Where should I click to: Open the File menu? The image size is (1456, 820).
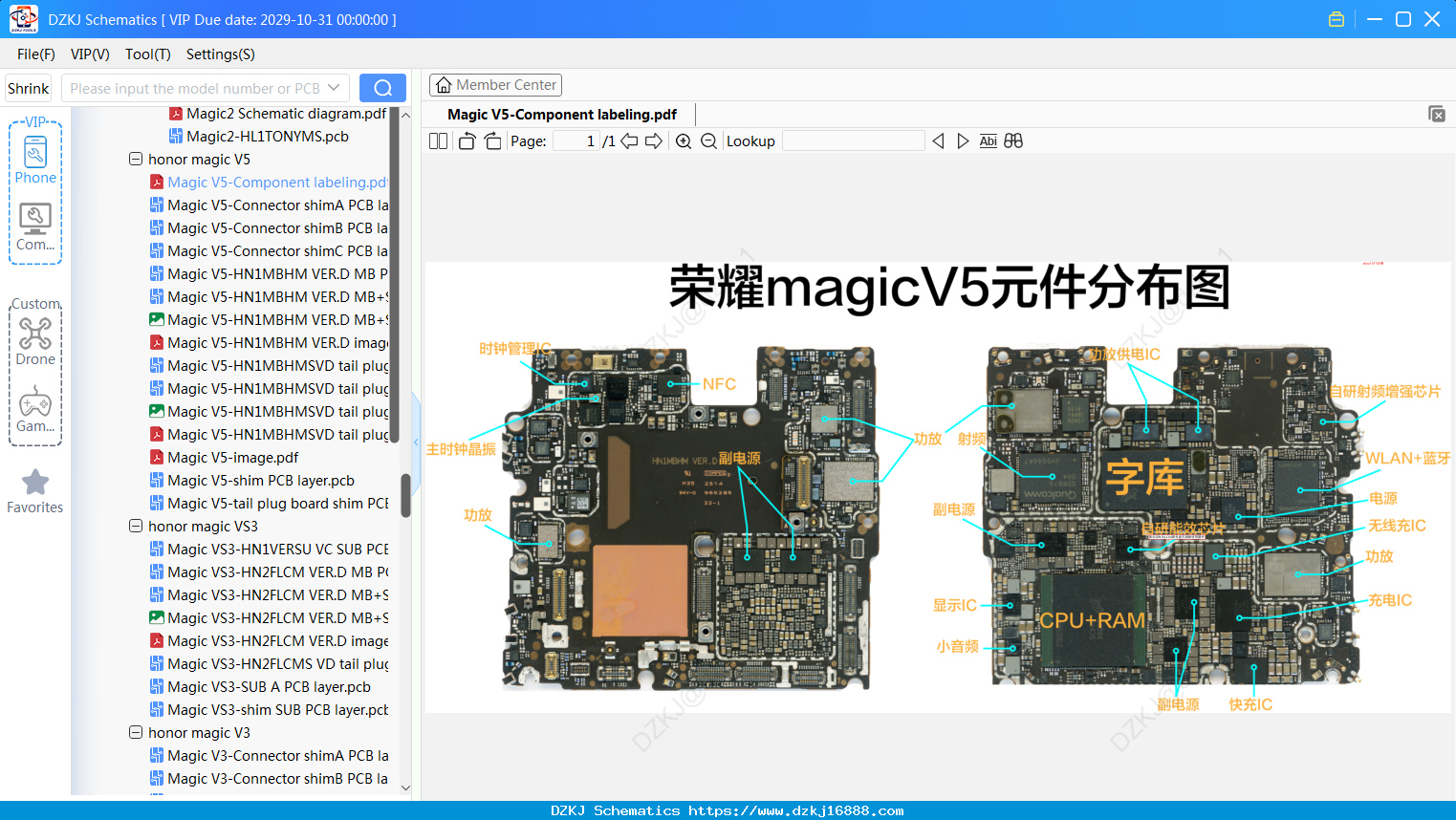coord(36,54)
